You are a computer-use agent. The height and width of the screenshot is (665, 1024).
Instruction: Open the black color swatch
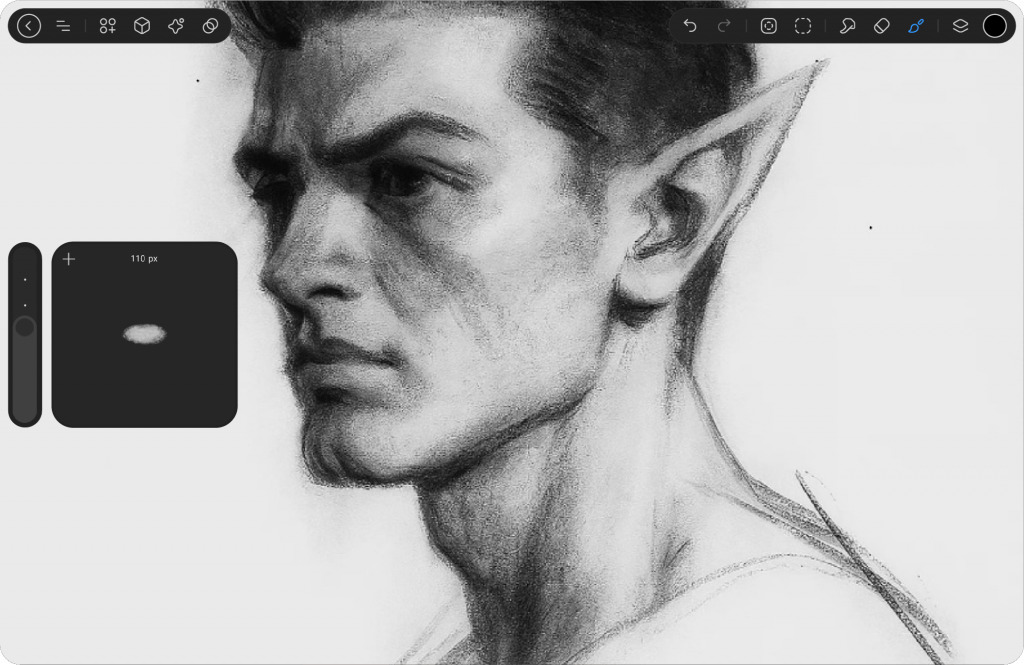(x=994, y=26)
